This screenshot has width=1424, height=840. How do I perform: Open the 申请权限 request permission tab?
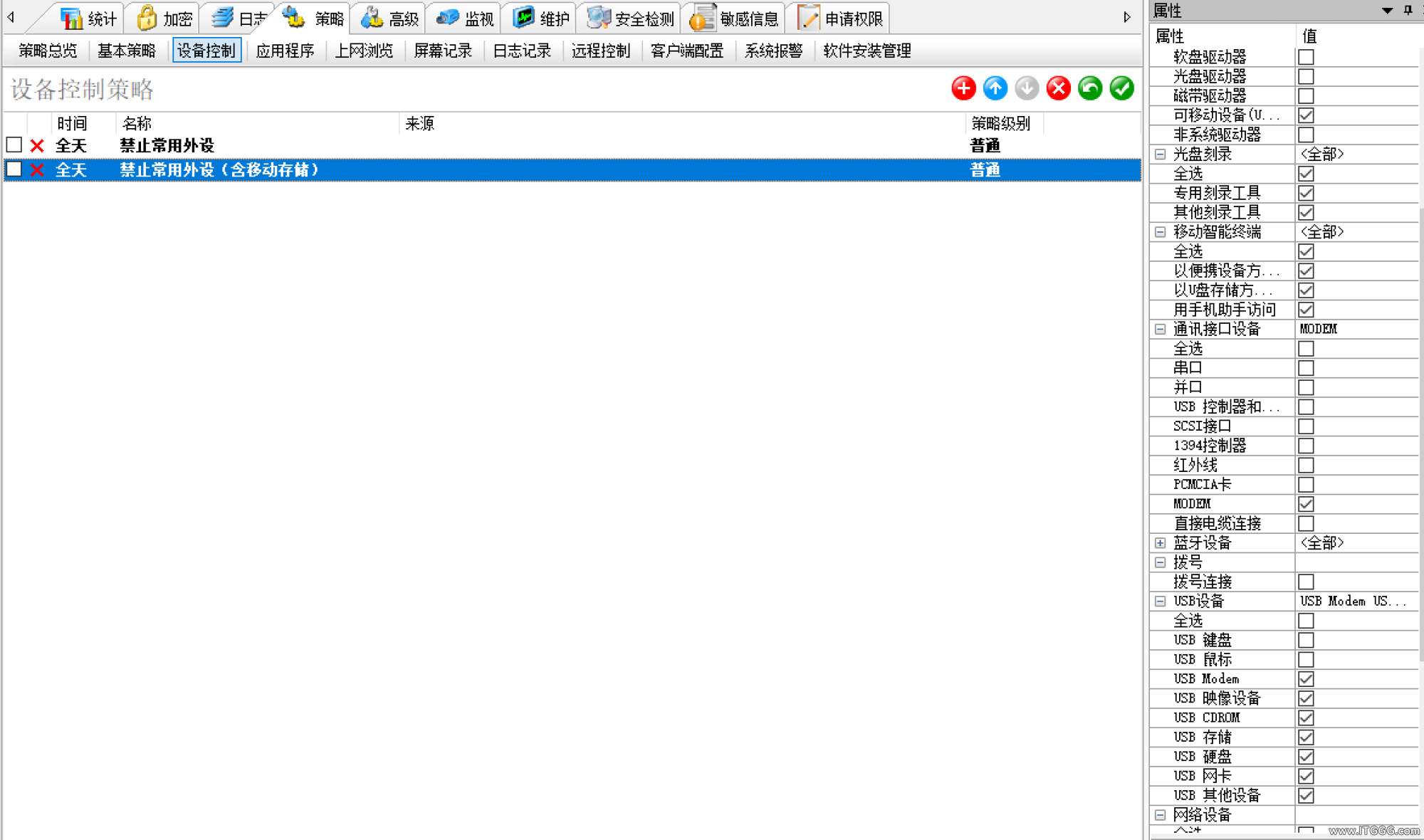click(x=840, y=19)
